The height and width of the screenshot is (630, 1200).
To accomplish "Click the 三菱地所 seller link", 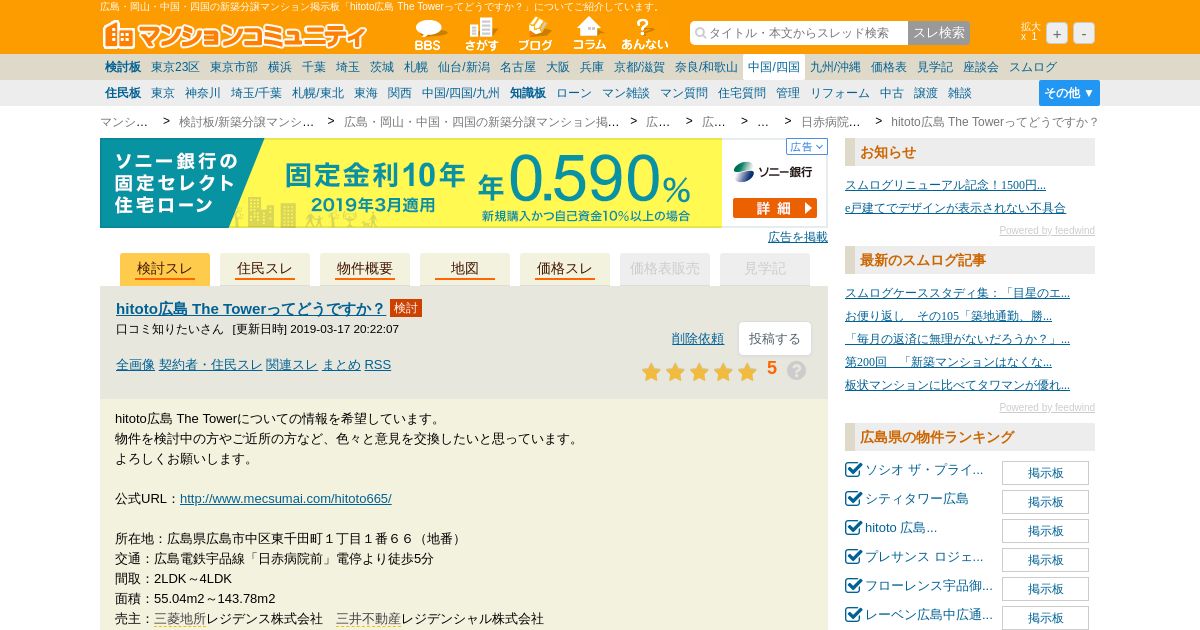I will [x=180, y=618].
